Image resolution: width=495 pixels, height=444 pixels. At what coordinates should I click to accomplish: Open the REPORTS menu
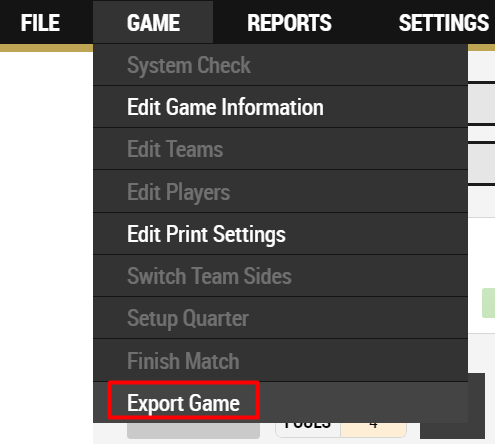[289, 22]
